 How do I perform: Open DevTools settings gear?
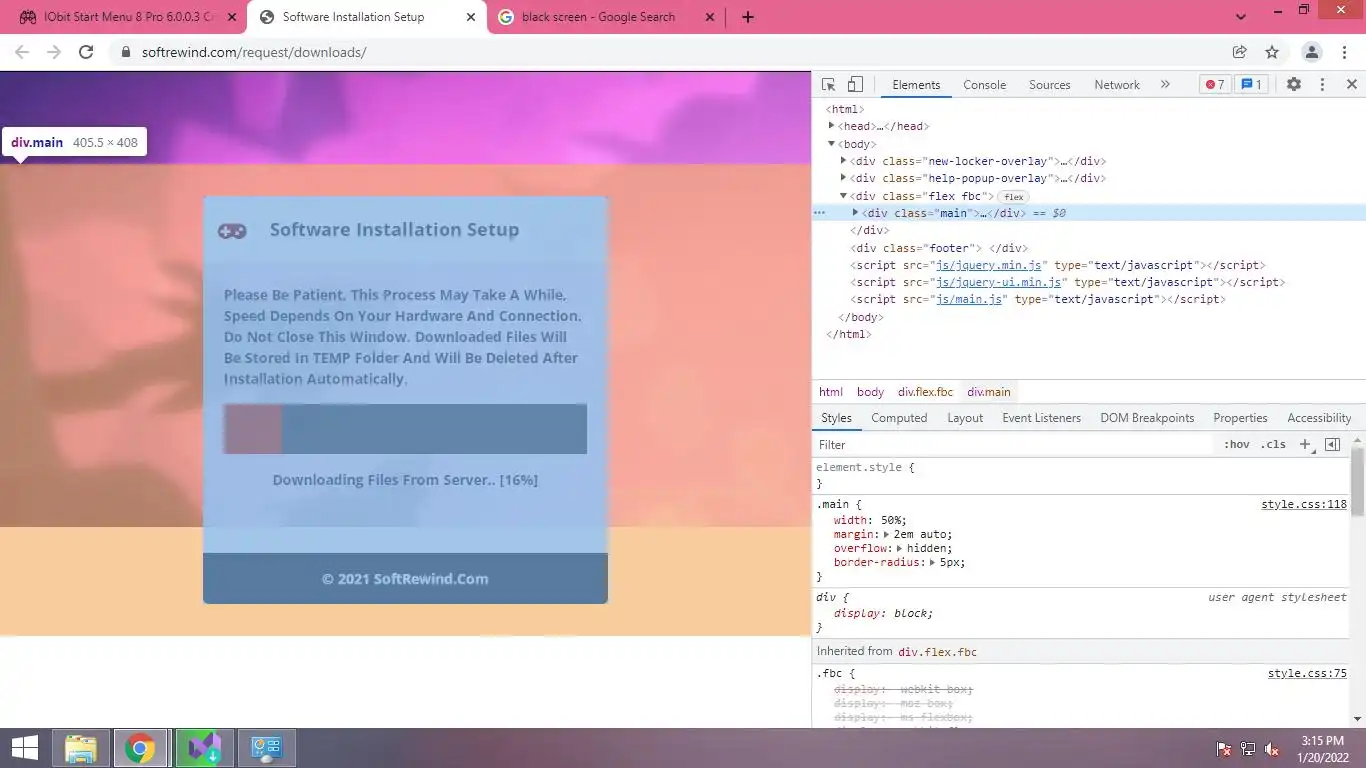click(x=1294, y=85)
